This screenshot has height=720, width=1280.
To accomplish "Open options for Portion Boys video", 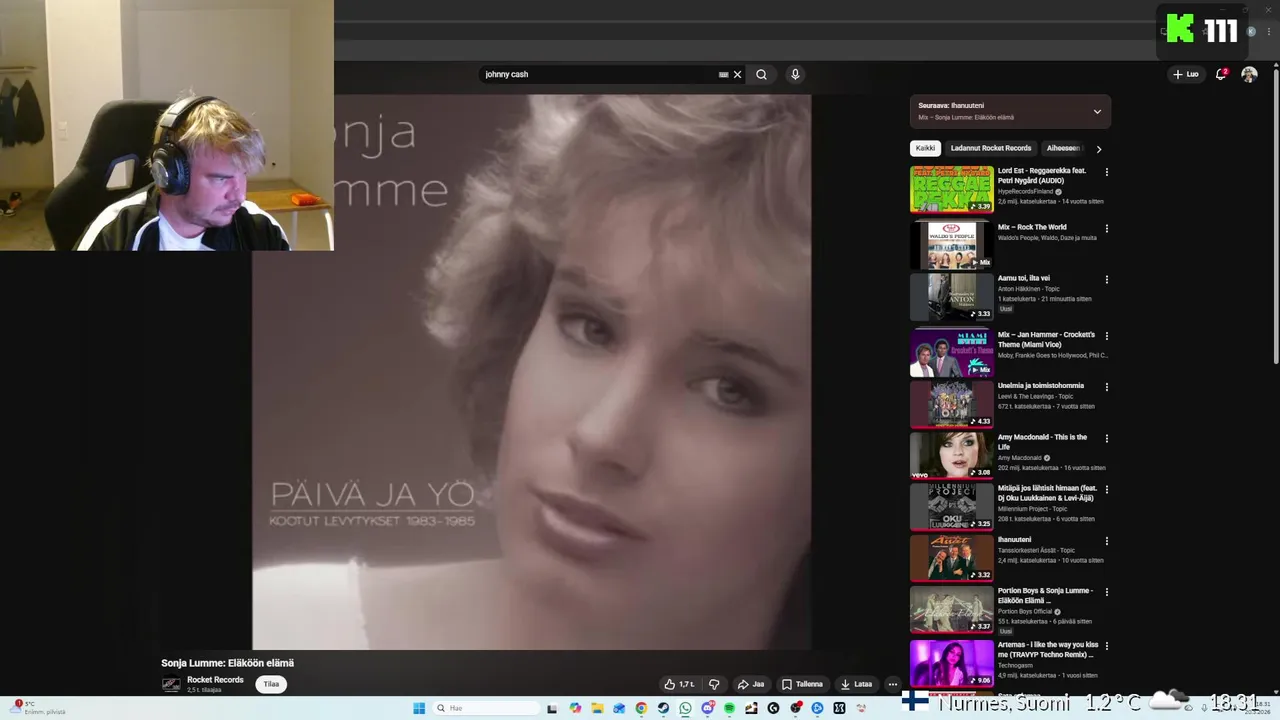I will 1106,592.
